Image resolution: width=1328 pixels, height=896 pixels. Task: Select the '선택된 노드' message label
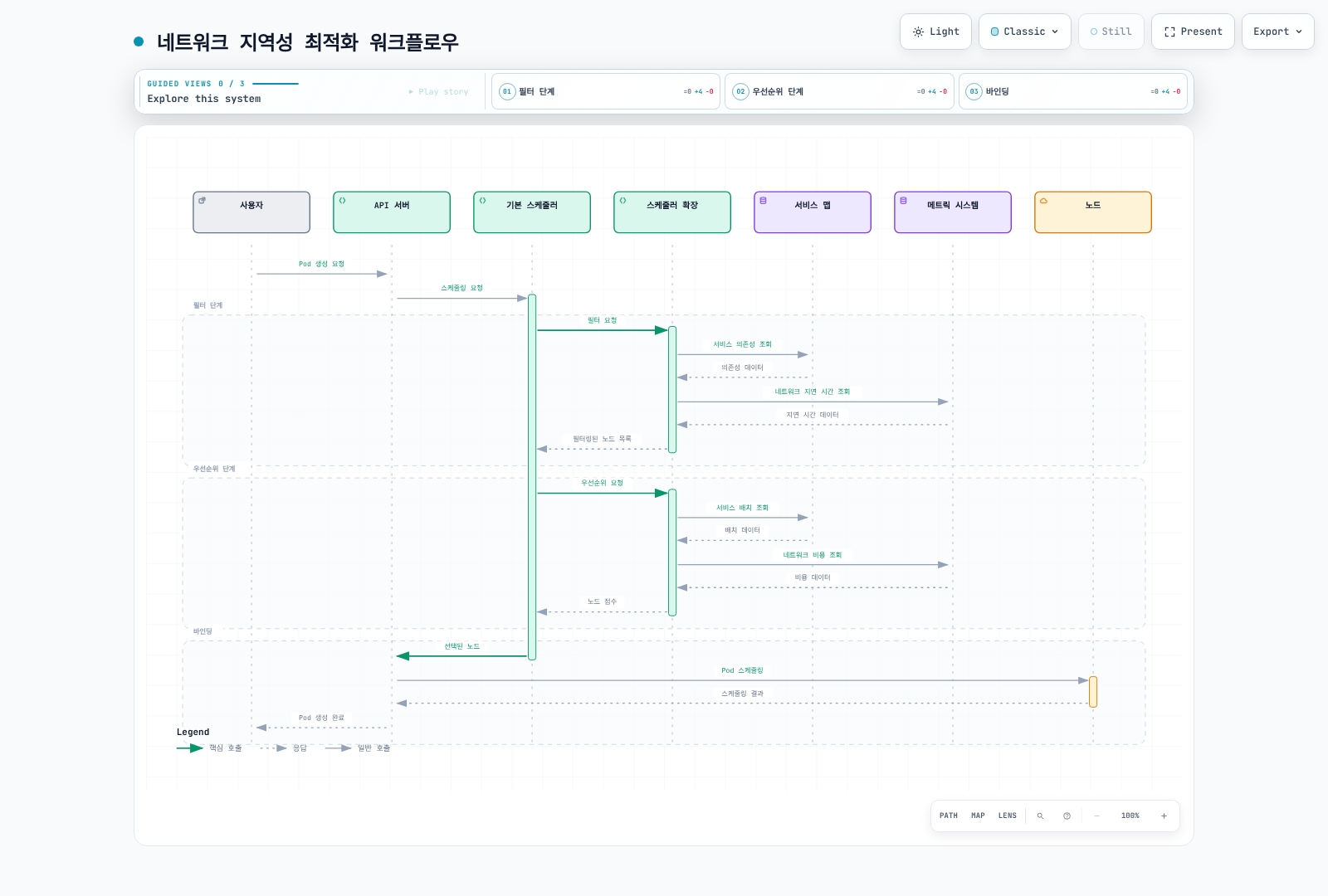click(461, 646)
